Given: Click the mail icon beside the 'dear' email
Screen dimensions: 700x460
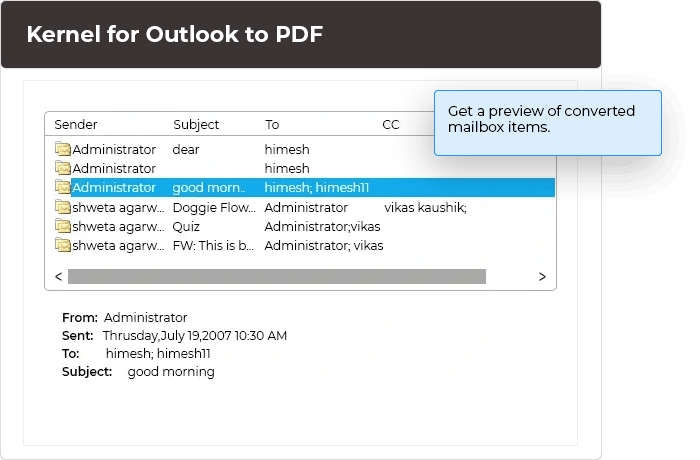Looking at the screenshot, I should (x=63, y=149).
